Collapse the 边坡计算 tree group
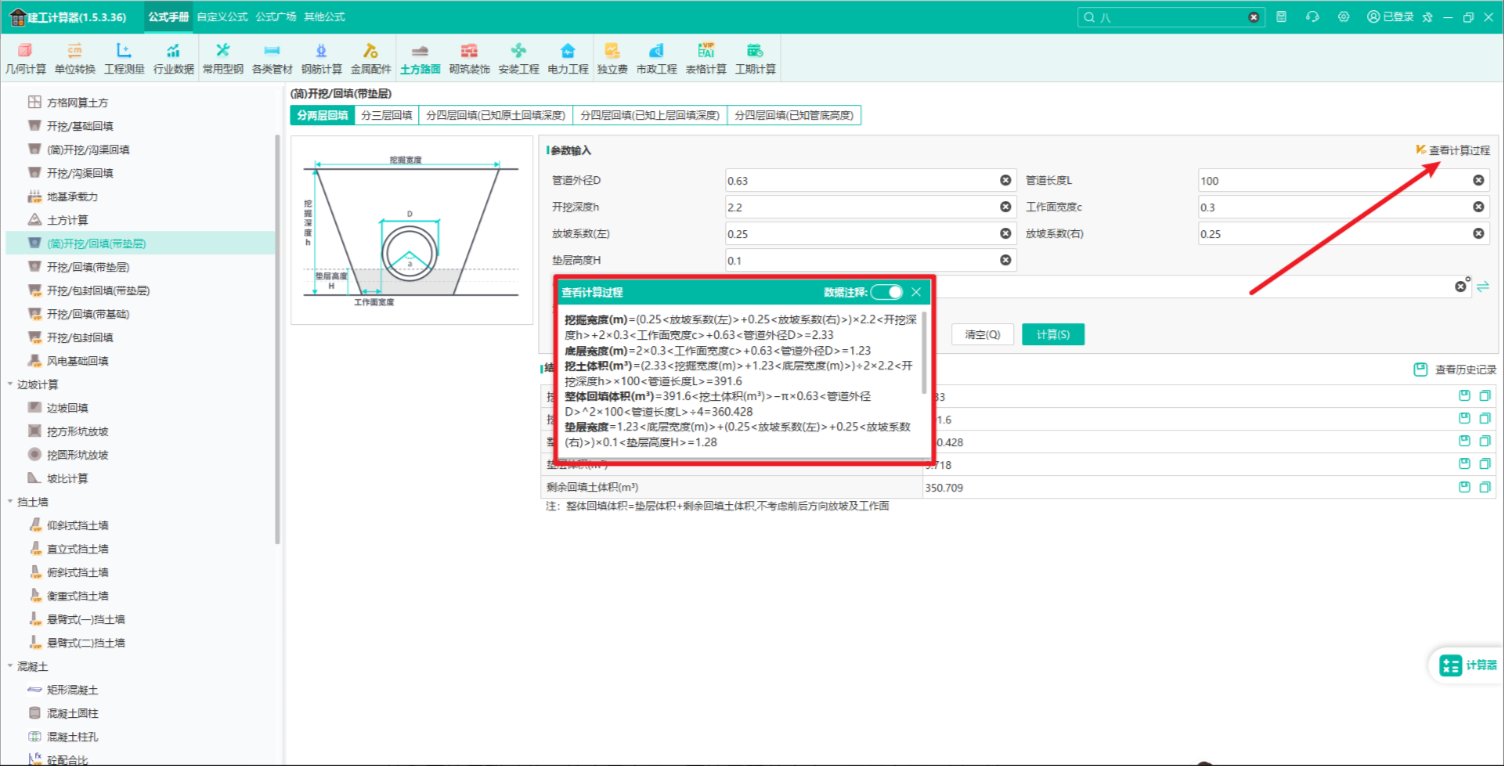This screenshot has height=766, width=1504. click(x=11, y=384)
